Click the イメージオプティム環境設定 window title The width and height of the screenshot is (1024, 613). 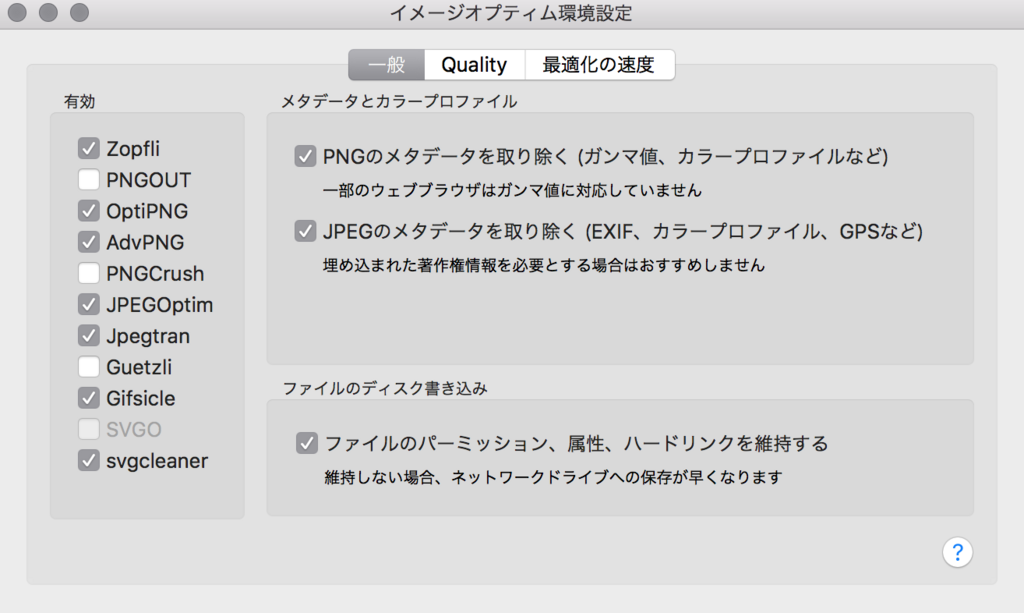[x=511, y=13]
